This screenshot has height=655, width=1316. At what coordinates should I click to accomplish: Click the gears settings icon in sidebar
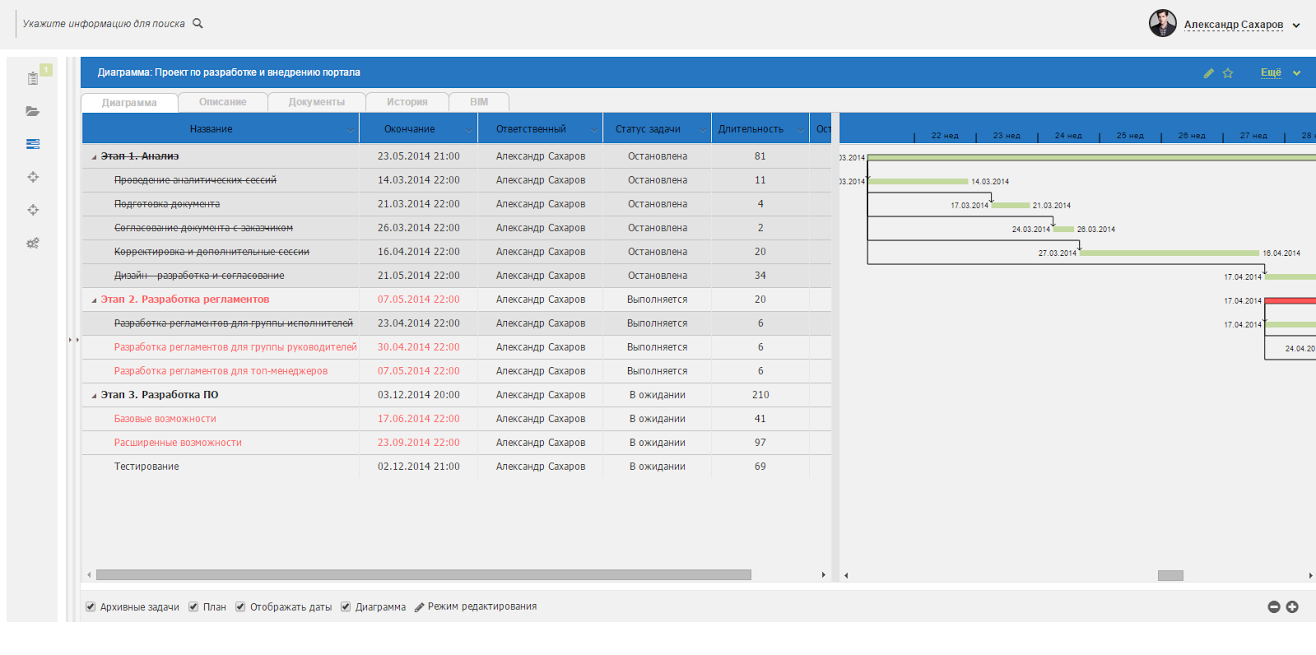point(33,243)
